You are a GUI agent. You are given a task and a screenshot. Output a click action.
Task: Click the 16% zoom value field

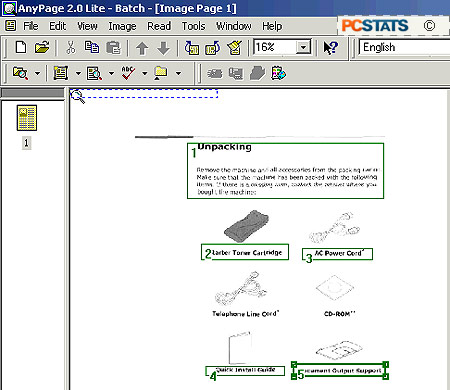pyautogui.click(x=275, y=47)
